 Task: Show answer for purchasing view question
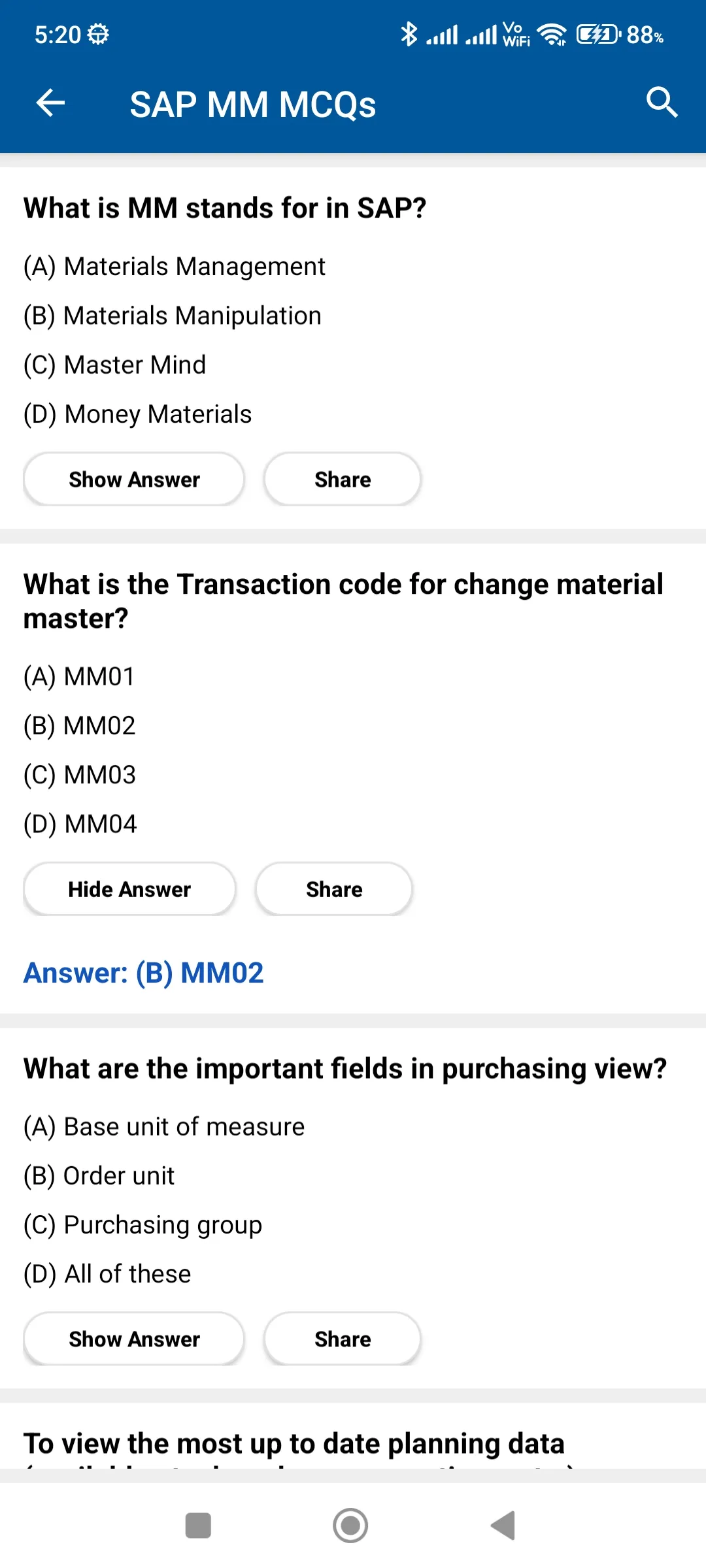134,1339
